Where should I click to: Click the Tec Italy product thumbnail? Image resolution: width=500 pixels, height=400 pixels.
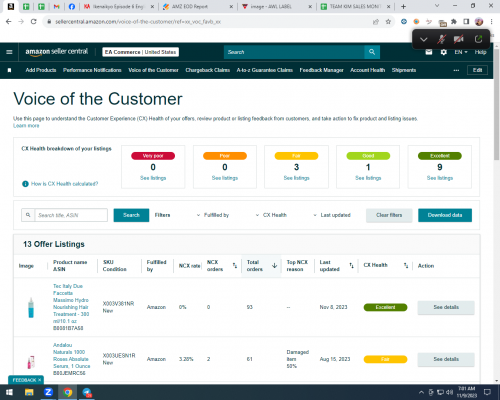point(31,307)
